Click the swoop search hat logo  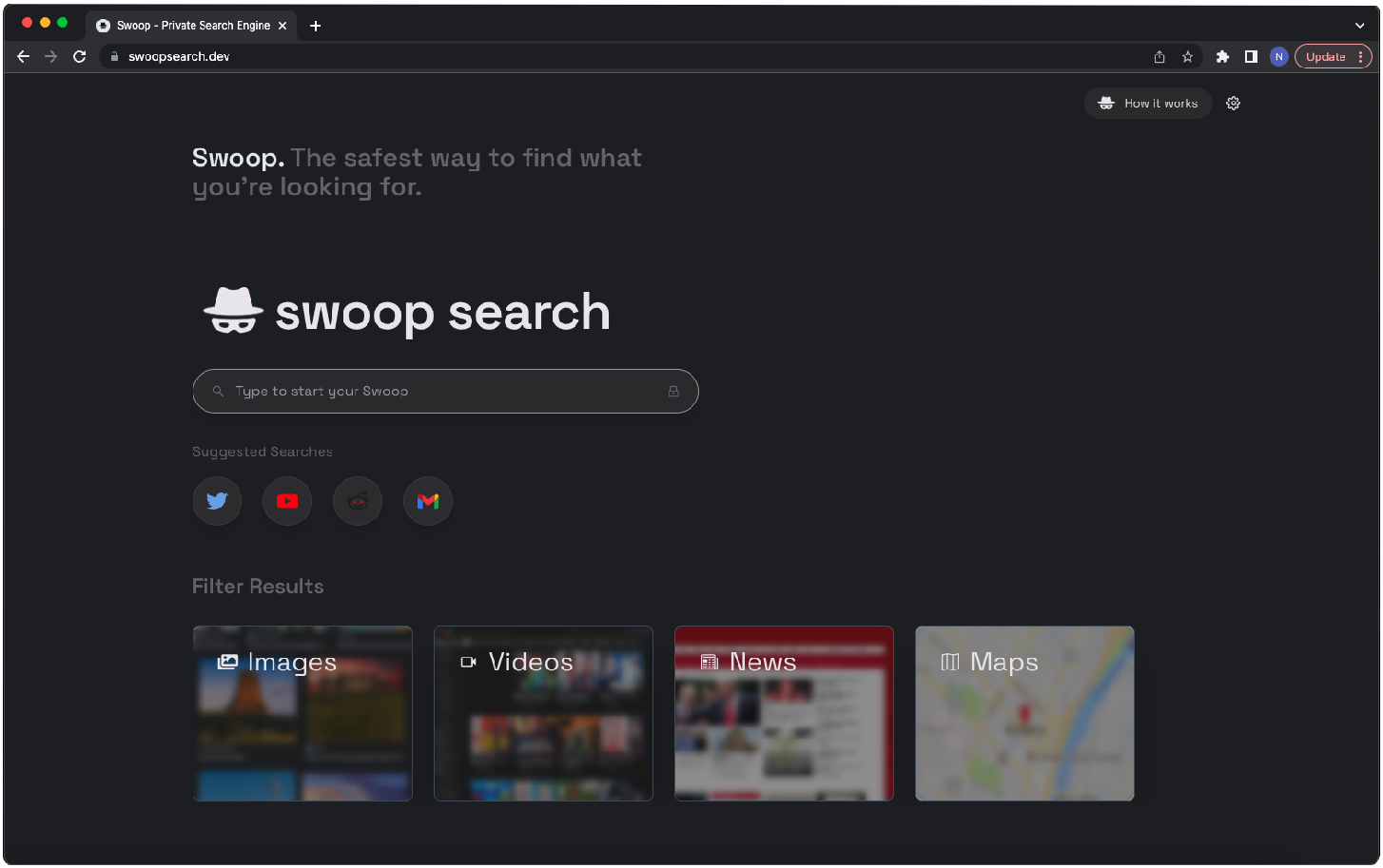233,311
